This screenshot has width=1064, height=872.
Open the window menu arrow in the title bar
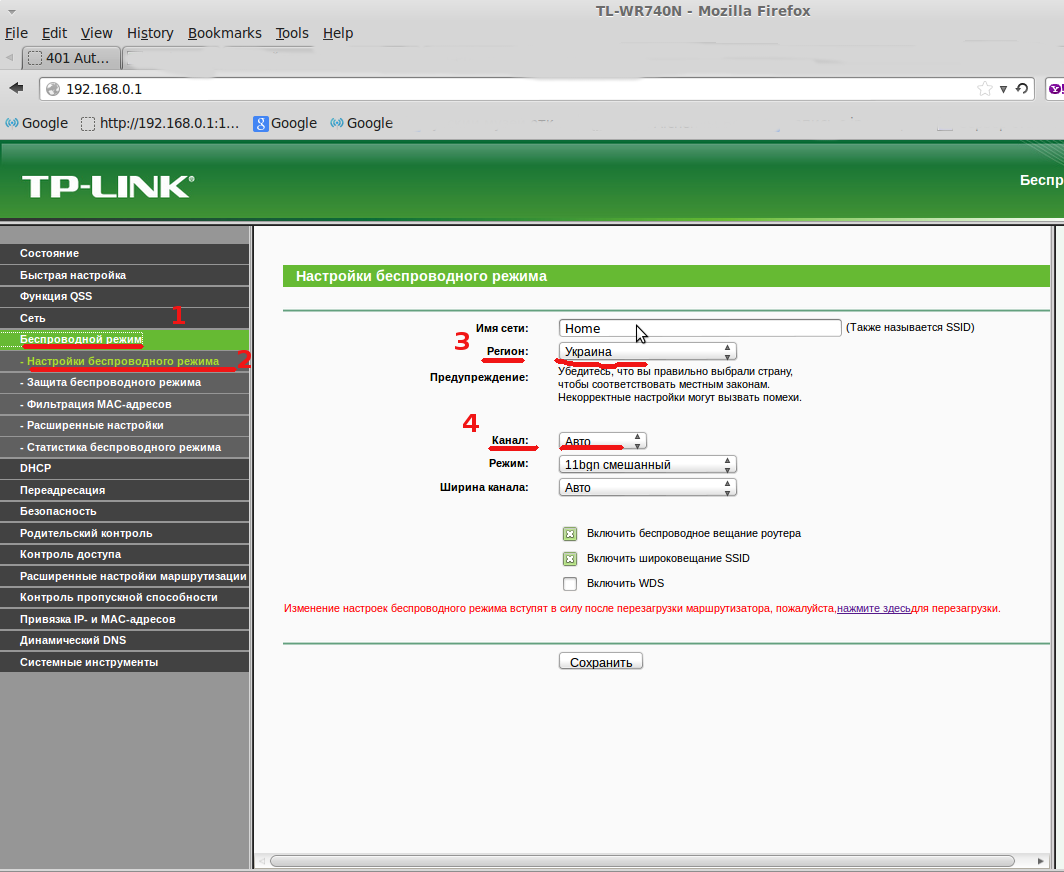[x=12, y=12]
